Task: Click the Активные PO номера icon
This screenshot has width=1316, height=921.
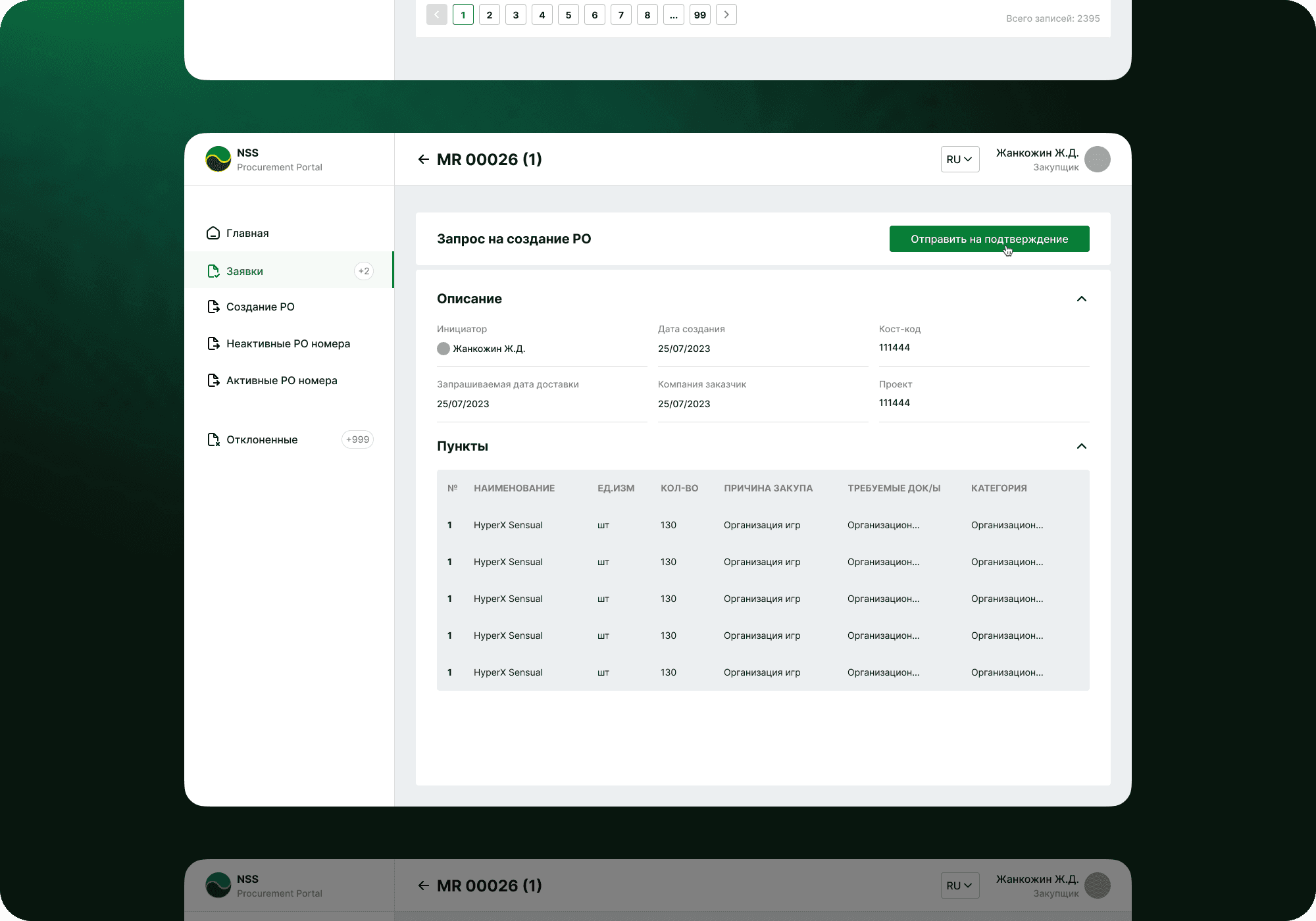Action: pos(213,380)
